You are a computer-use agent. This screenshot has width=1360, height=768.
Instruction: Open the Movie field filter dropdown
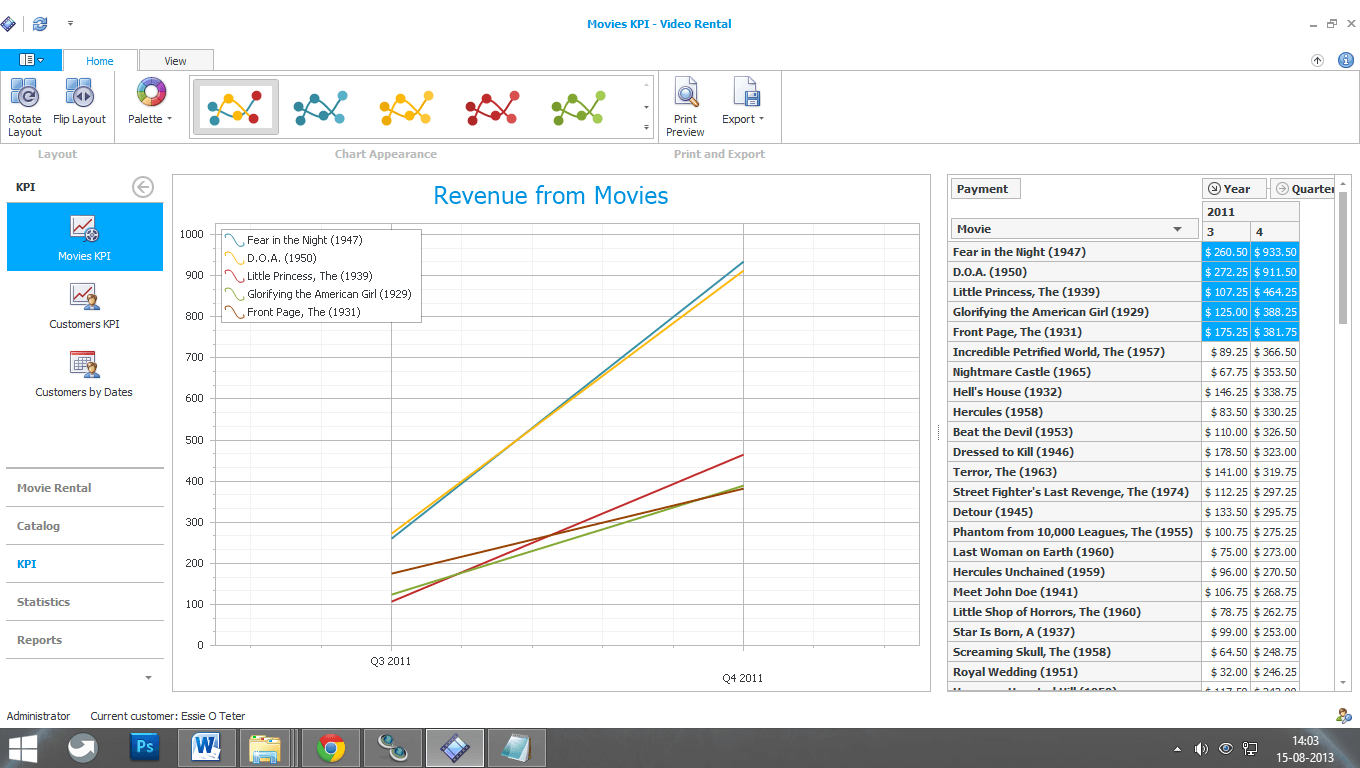pos(1177,229)
